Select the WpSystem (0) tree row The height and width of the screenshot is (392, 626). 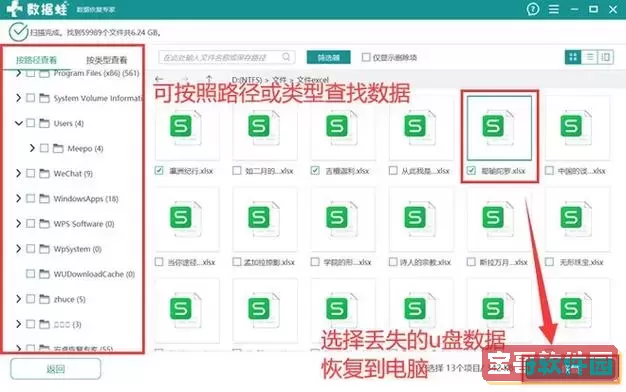58,249
